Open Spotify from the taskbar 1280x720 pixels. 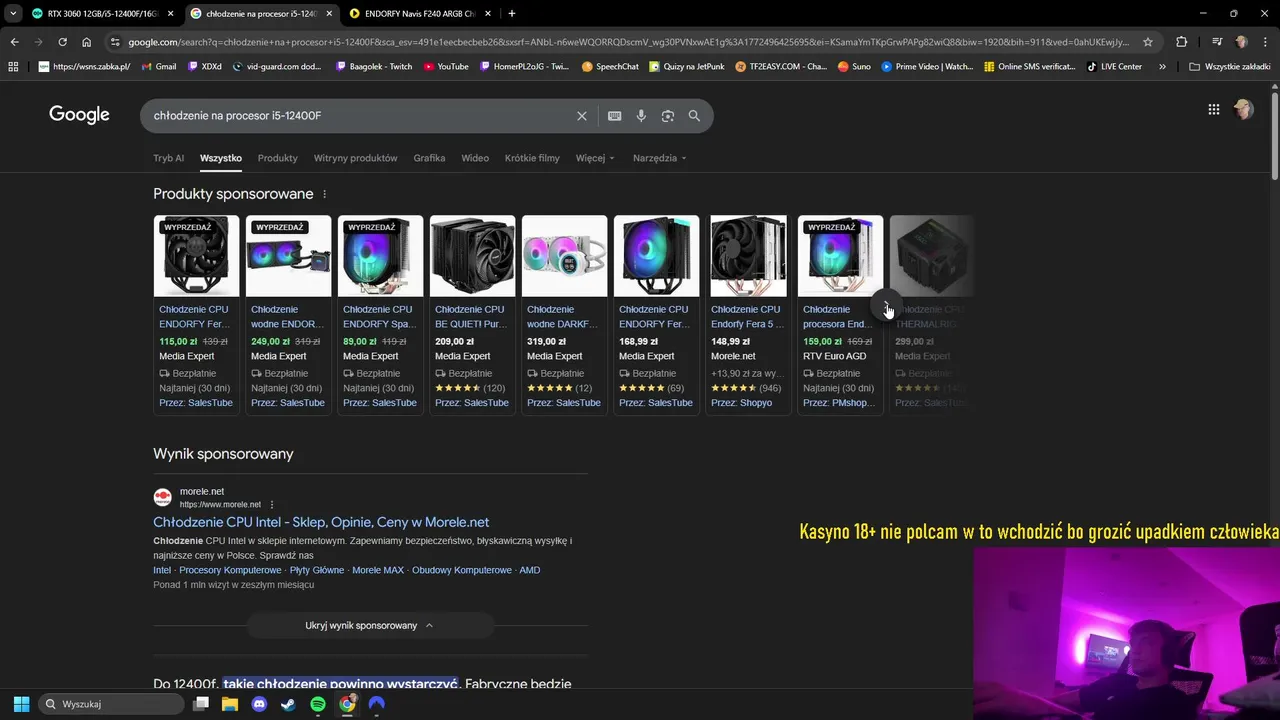click(x=318, y=704)
